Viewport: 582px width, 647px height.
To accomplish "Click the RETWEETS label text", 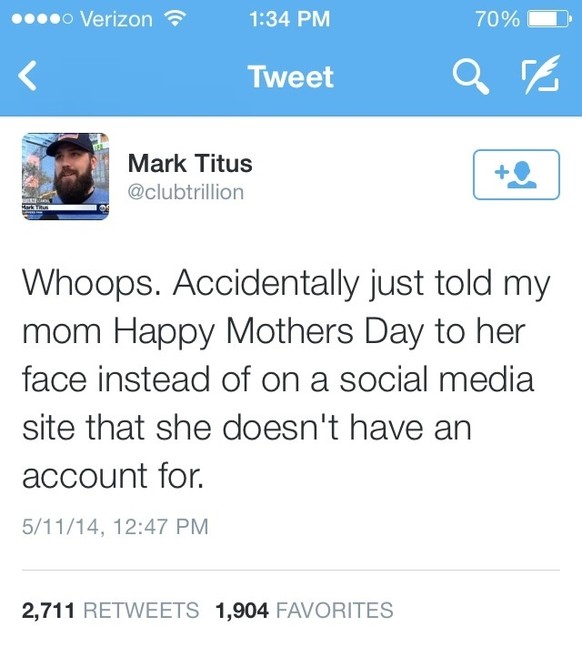I will click(141, 610).
